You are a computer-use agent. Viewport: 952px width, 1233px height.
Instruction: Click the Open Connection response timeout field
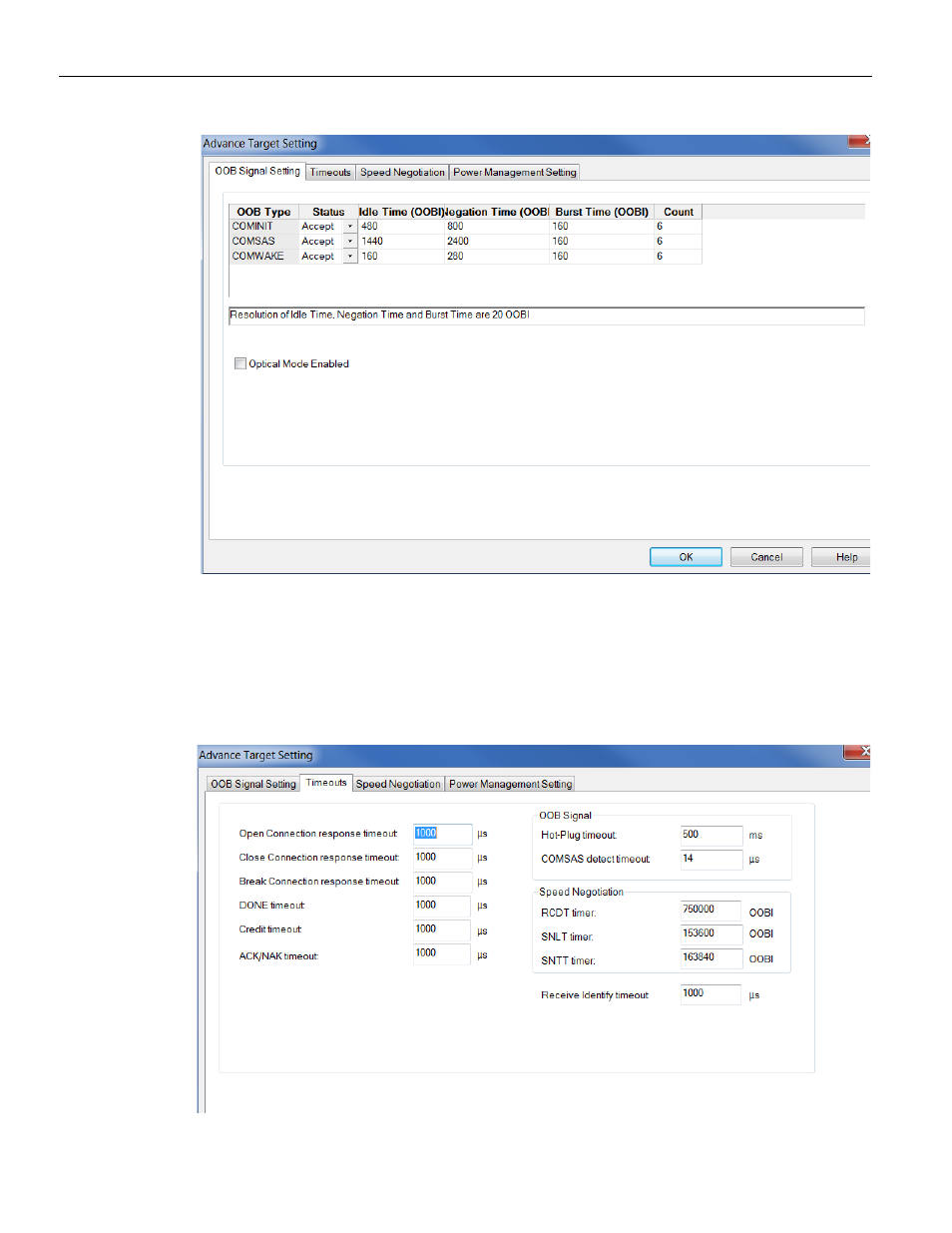tap(442, 834)
